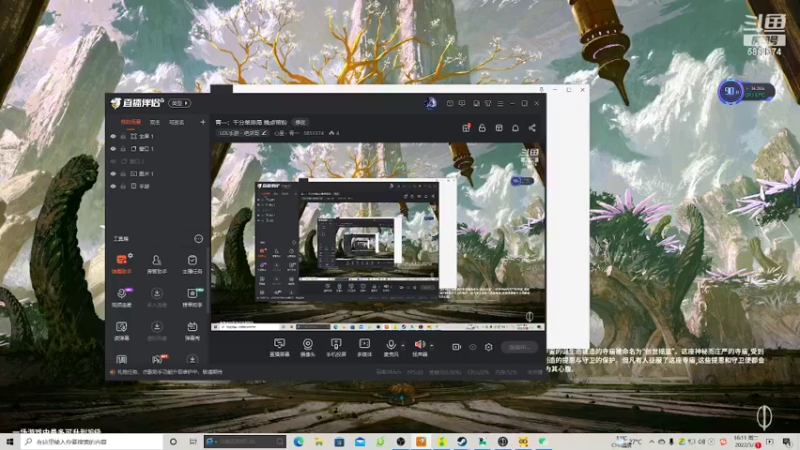Click the modify button next to the stream title

[300, 122]
